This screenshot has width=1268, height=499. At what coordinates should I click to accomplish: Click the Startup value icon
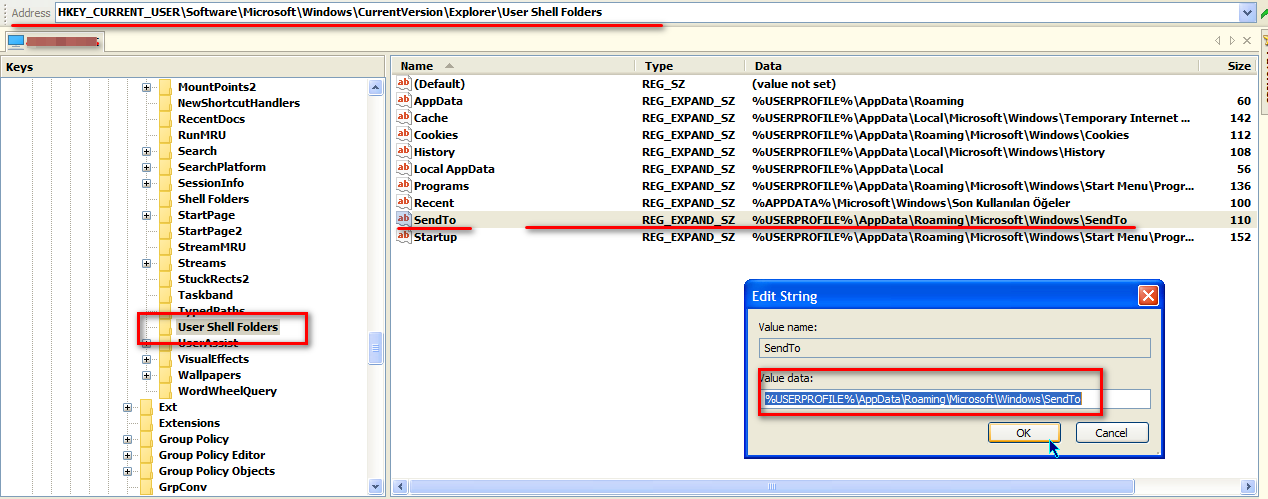(x=404, y=237)
